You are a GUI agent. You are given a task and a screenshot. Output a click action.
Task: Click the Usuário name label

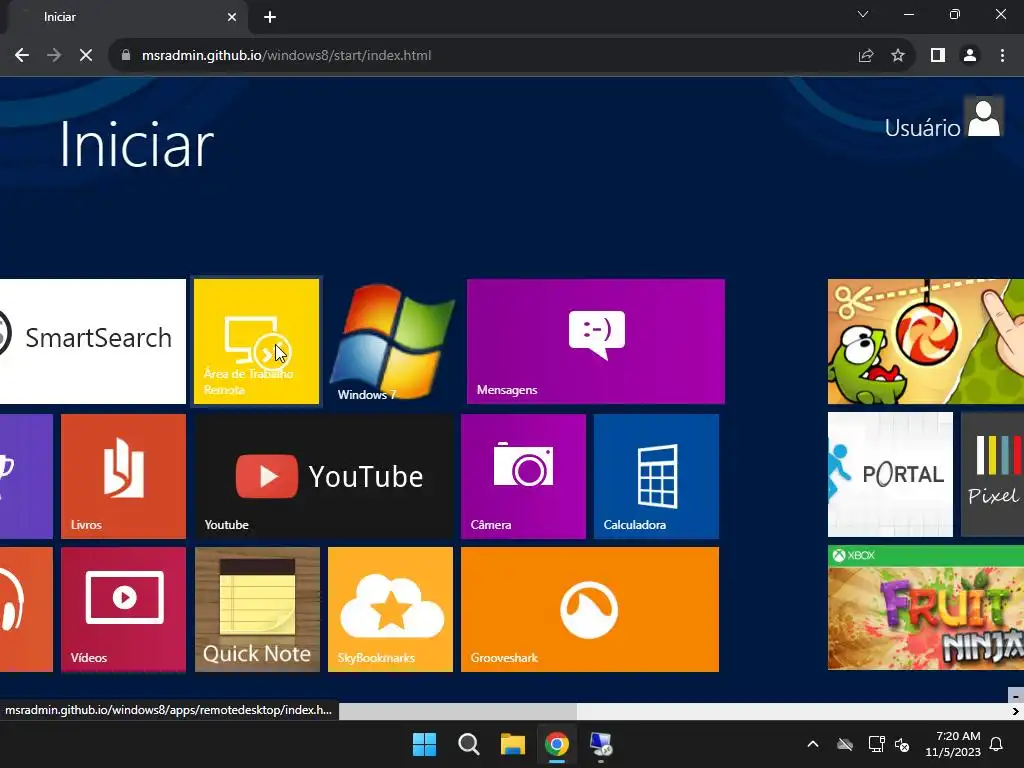(922, 128)
